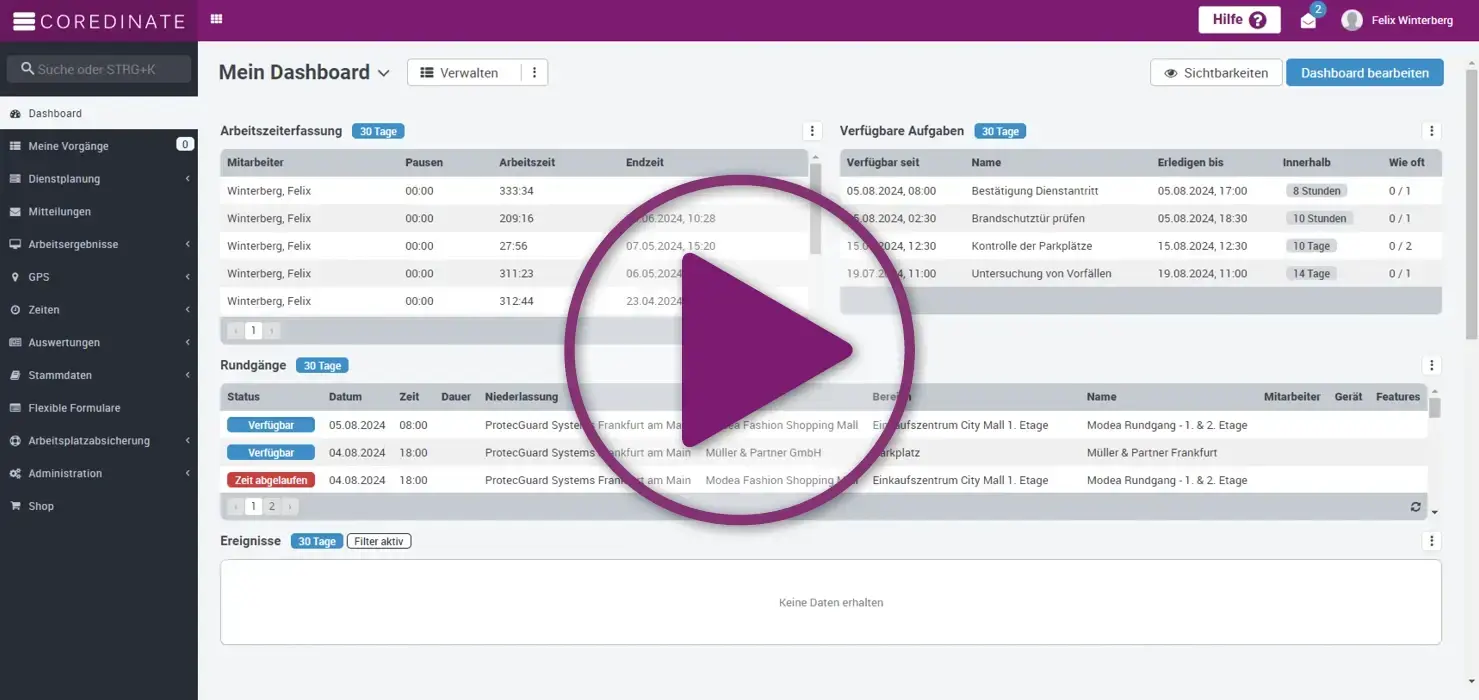Toggle the Filter aktiv badge in Ereignisse

[379, 541]
